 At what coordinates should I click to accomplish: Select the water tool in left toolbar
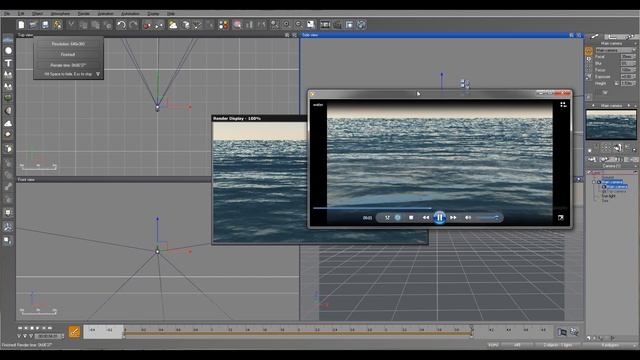point(8,40)
